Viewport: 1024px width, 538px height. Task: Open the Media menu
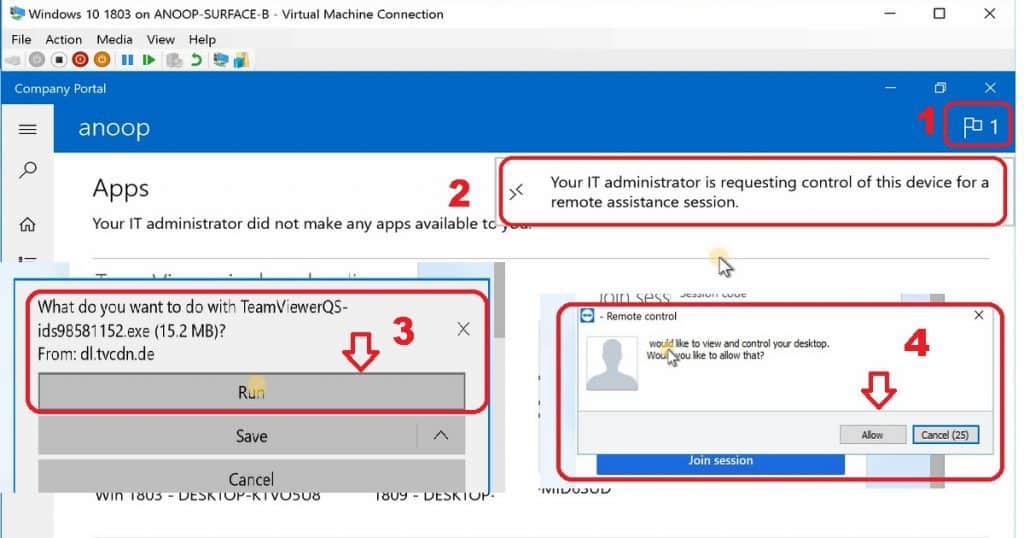point(114,39)
